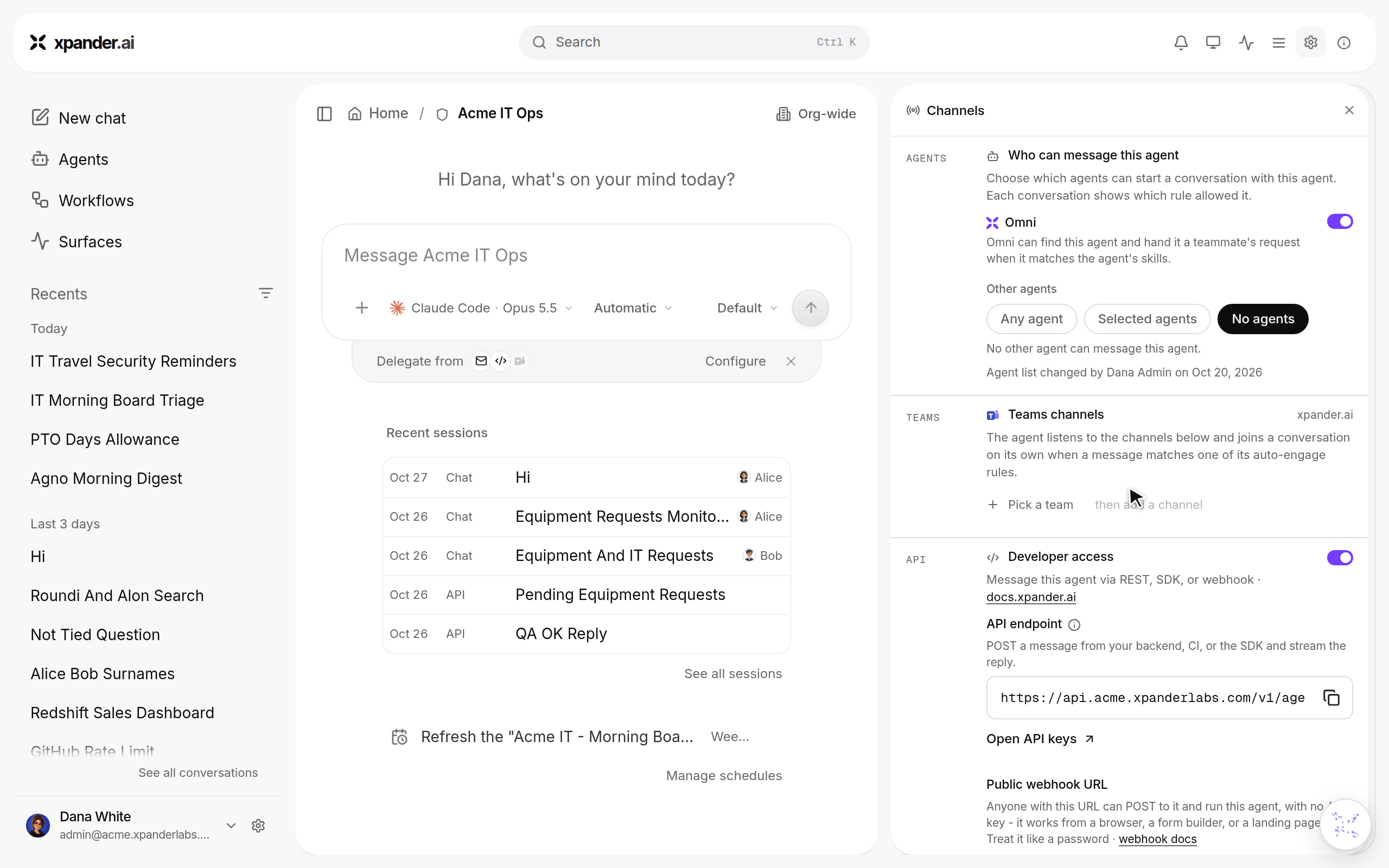Image resolution: width=1389 pixels, height=868 pixels.
Task: Close the Channels panel
Action: [1349, 110]
